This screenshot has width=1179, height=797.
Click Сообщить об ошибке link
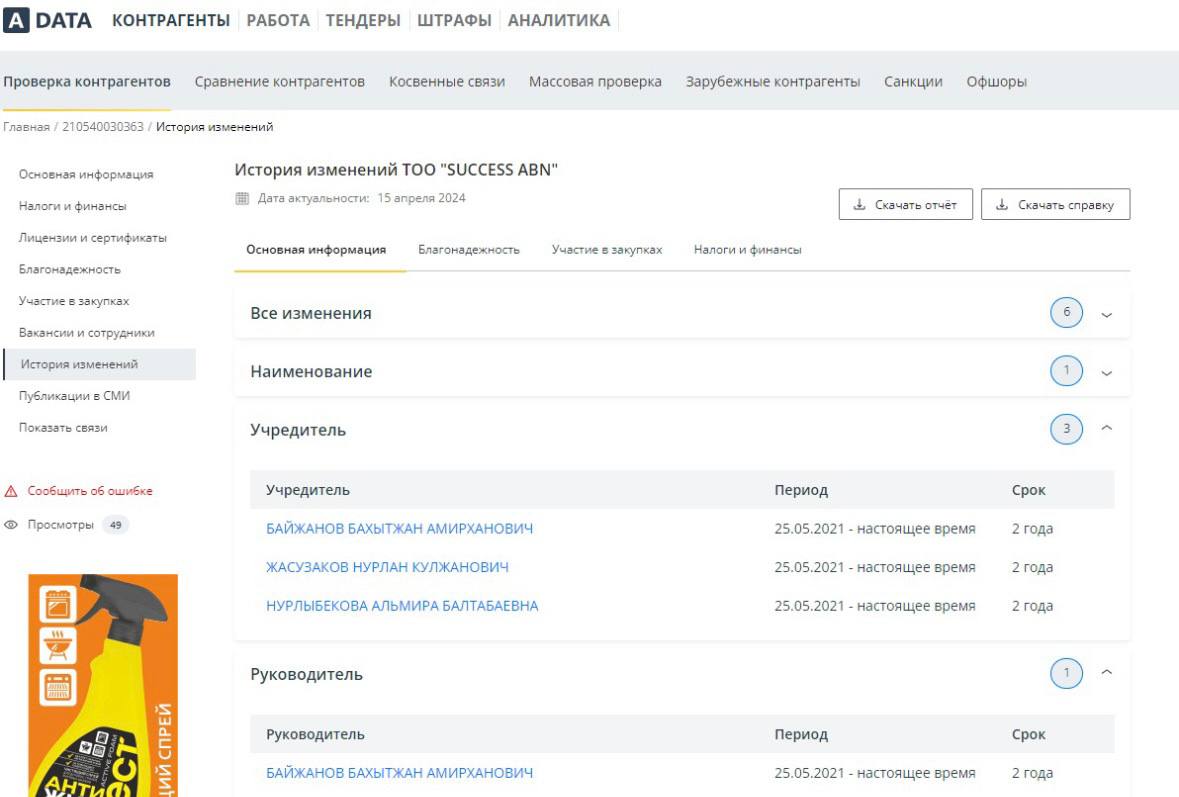click(90, 491)
